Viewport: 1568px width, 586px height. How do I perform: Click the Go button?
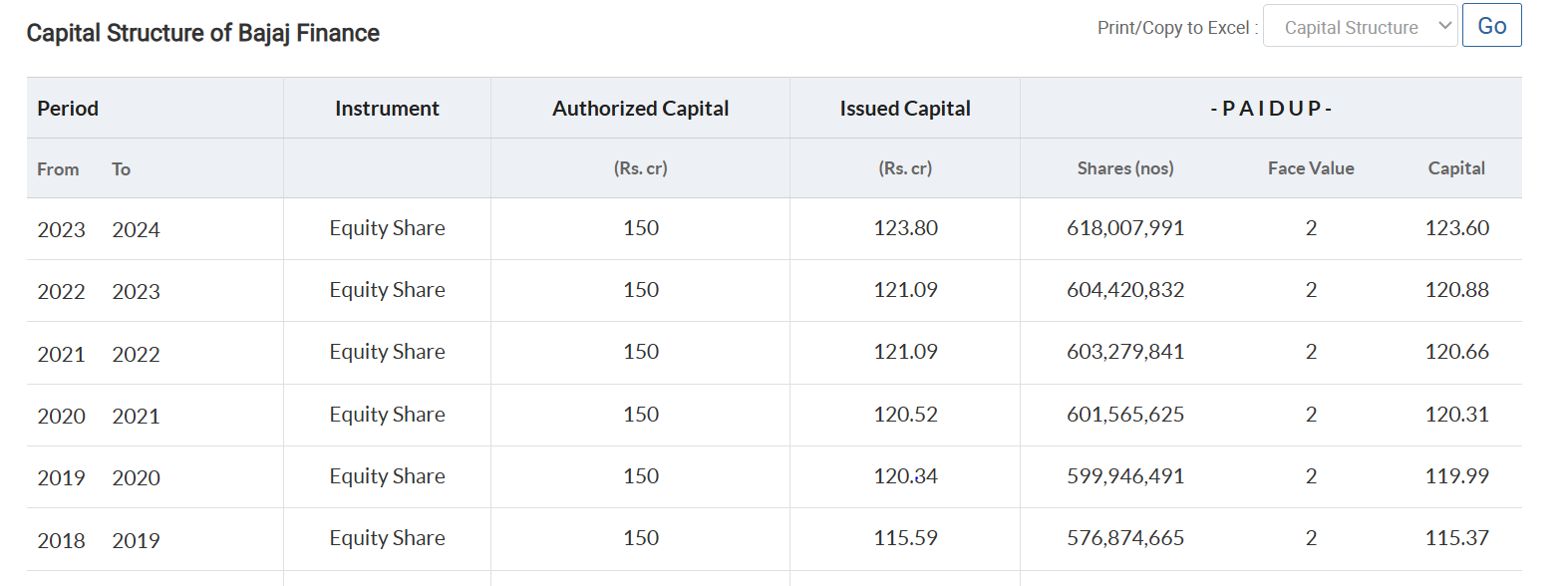[1491, 26]
